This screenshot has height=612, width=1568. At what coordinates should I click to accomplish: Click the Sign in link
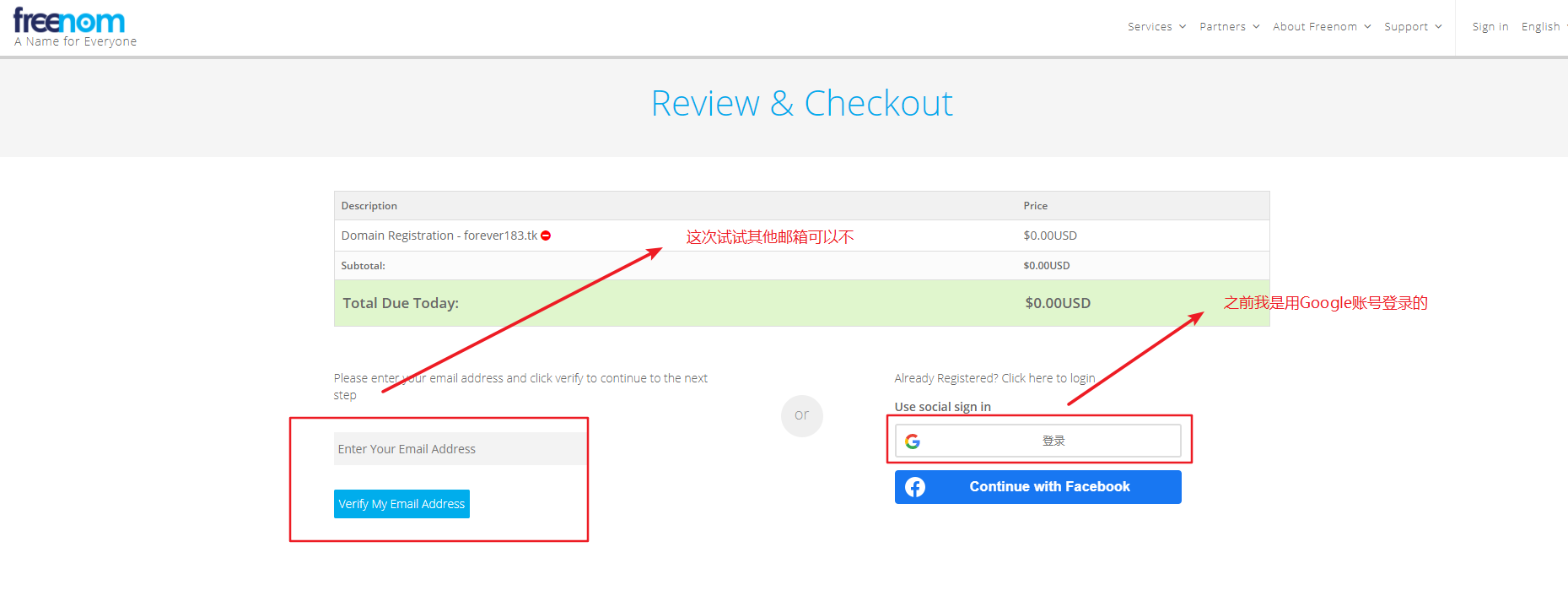click(x=1490, y=27)
